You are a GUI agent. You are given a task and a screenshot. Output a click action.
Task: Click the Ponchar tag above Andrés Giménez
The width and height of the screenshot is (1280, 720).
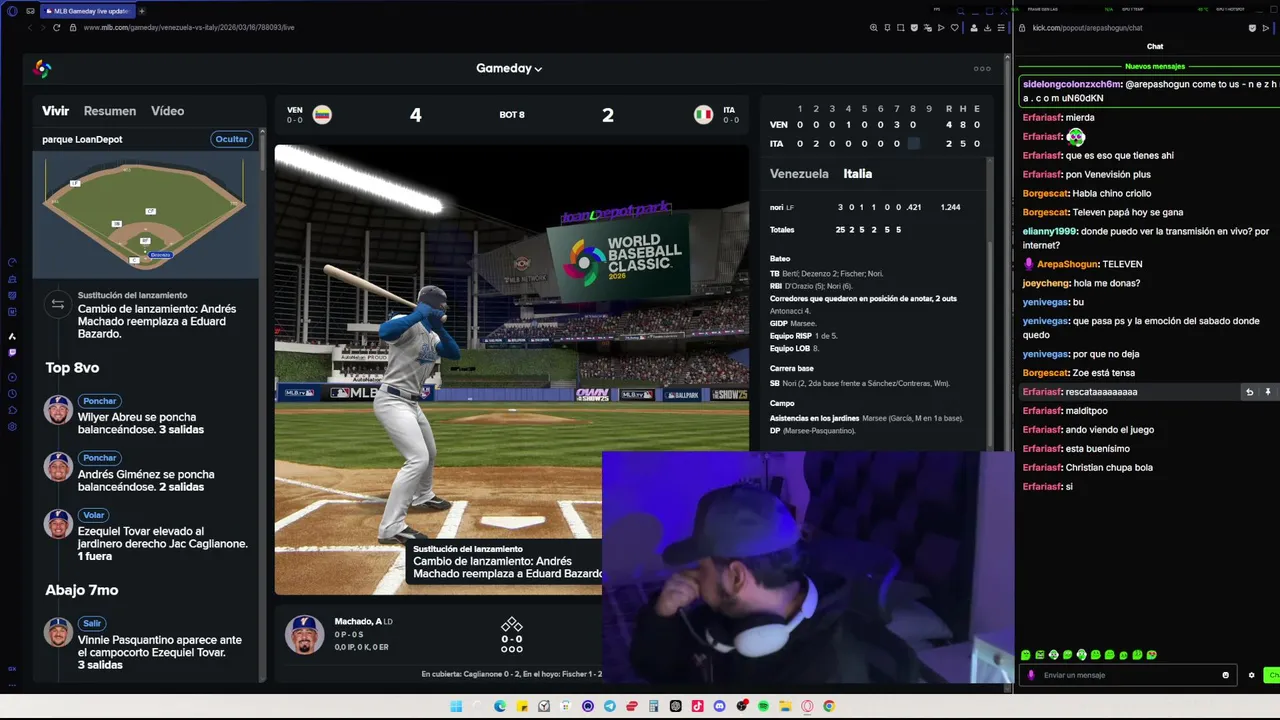click(x=99, y=458)
